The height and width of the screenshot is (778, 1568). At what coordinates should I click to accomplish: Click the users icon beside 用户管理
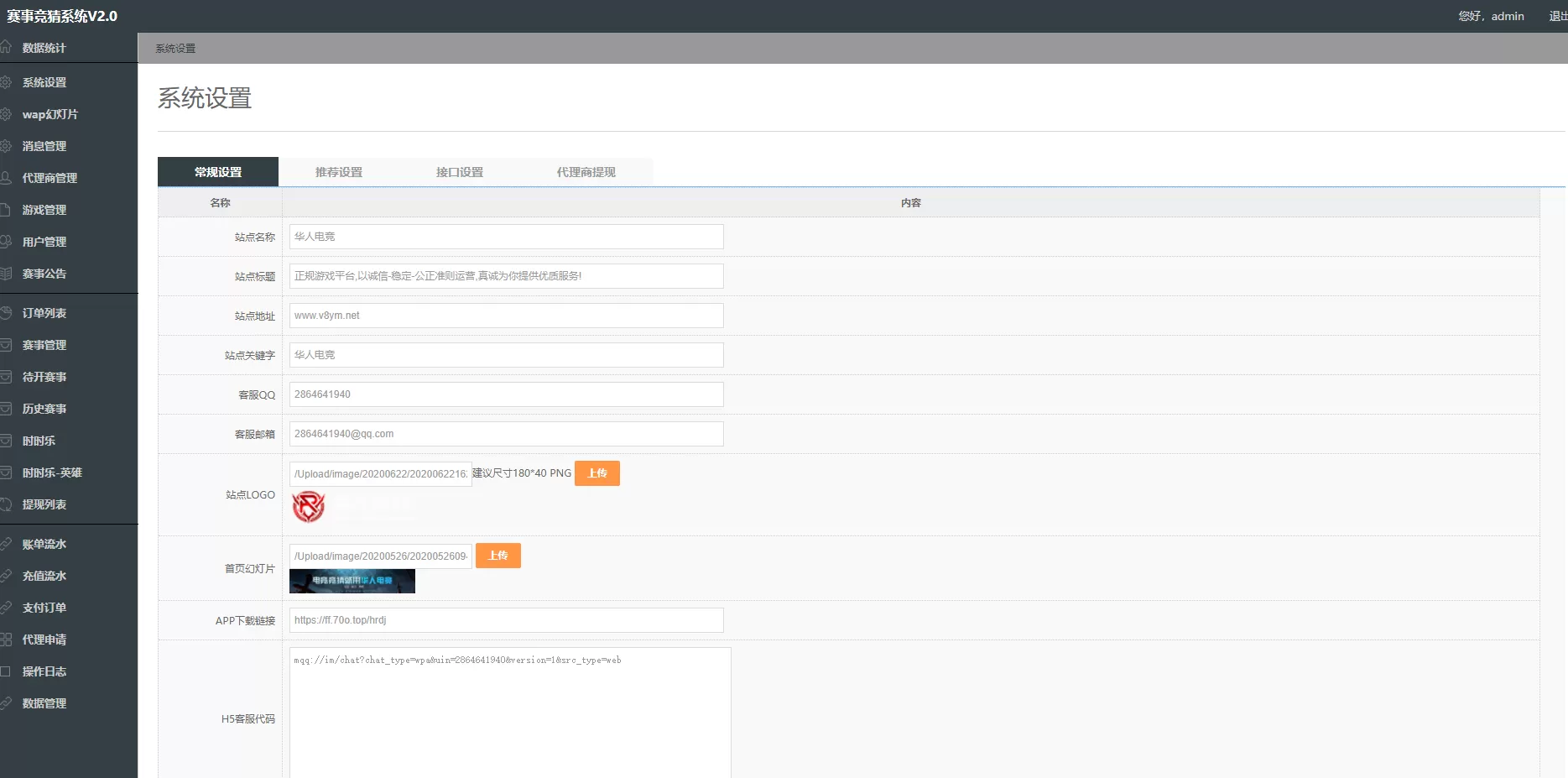(x=6, y=242)
